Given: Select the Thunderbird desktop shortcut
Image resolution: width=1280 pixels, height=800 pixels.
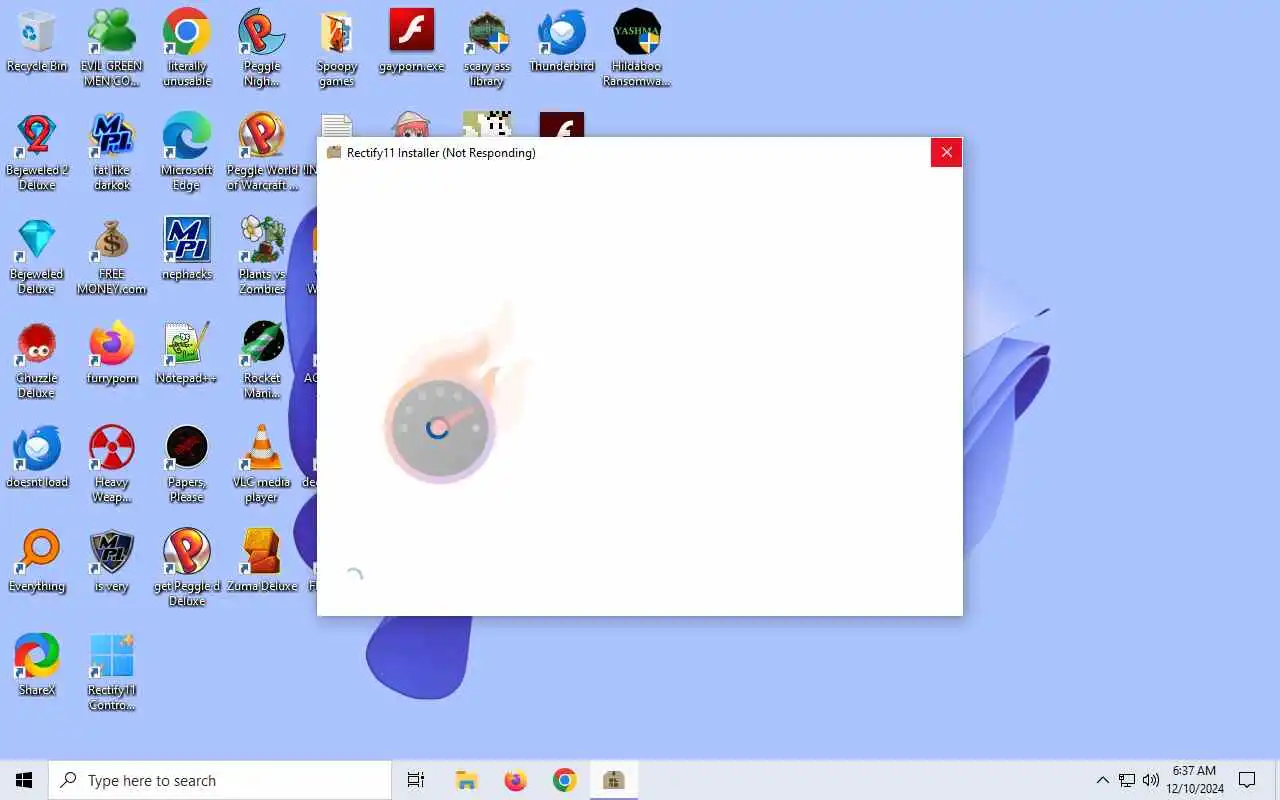Looking at the screenshot, I should (x=562, y=42).
